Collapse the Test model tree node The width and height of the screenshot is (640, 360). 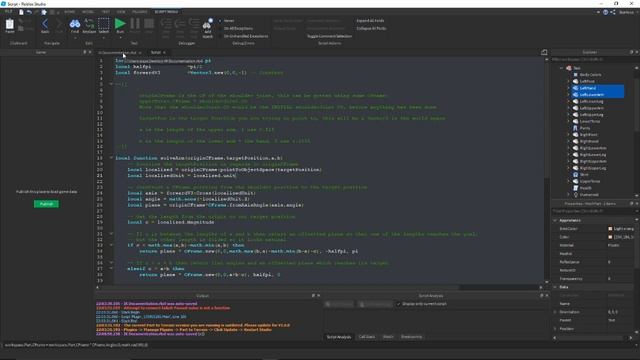click(x=562, y=68)
